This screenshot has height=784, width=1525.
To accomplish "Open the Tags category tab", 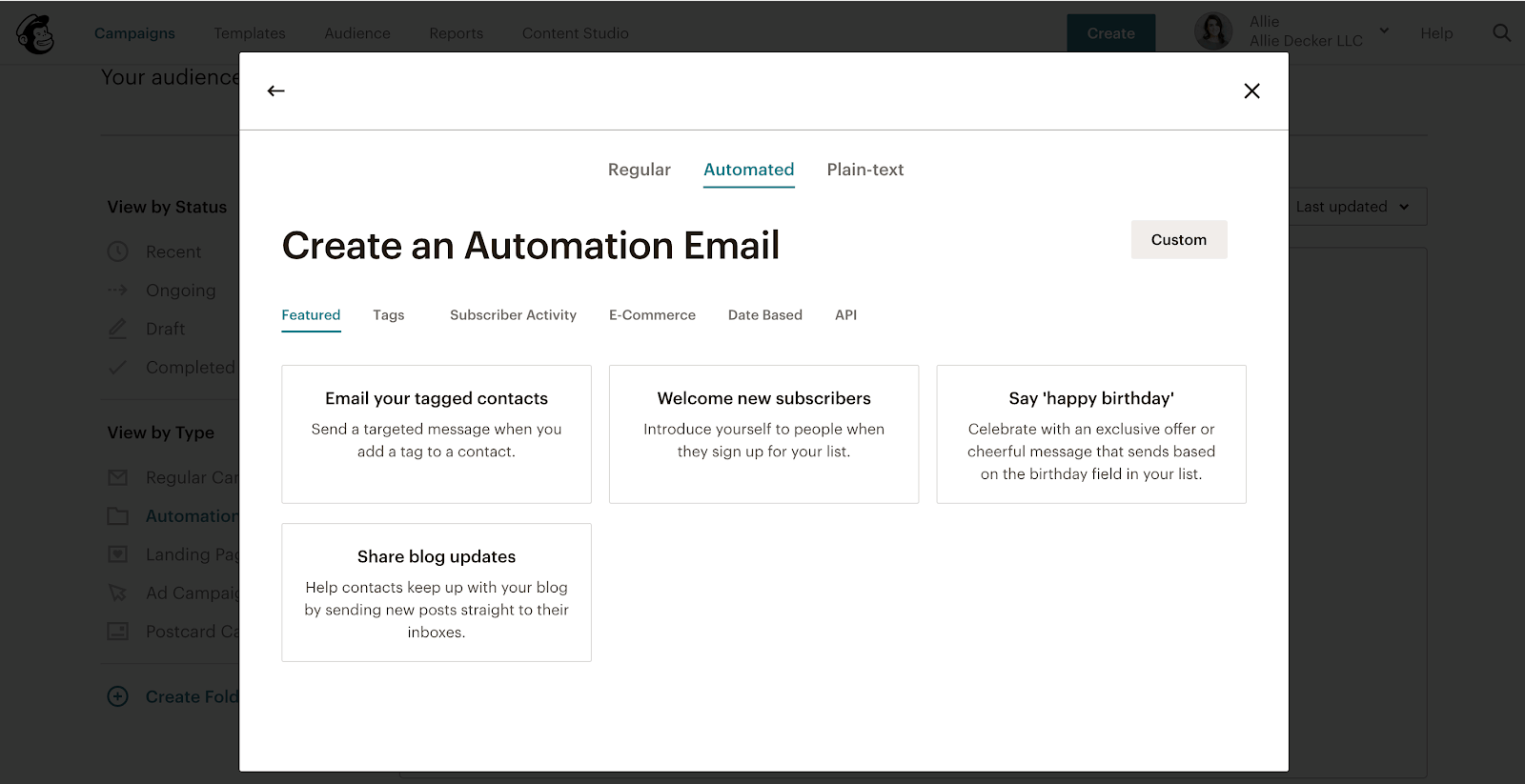I will 389,315.
